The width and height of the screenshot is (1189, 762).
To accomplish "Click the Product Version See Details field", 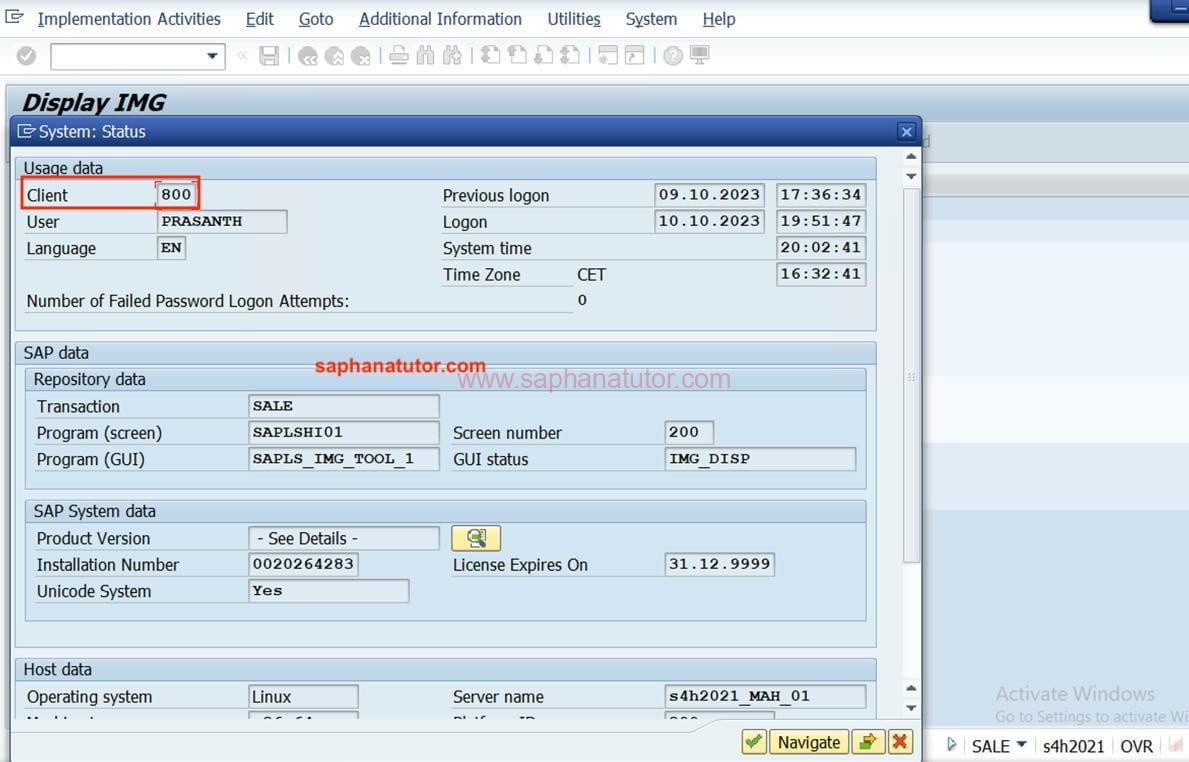I will coord(344,538).
